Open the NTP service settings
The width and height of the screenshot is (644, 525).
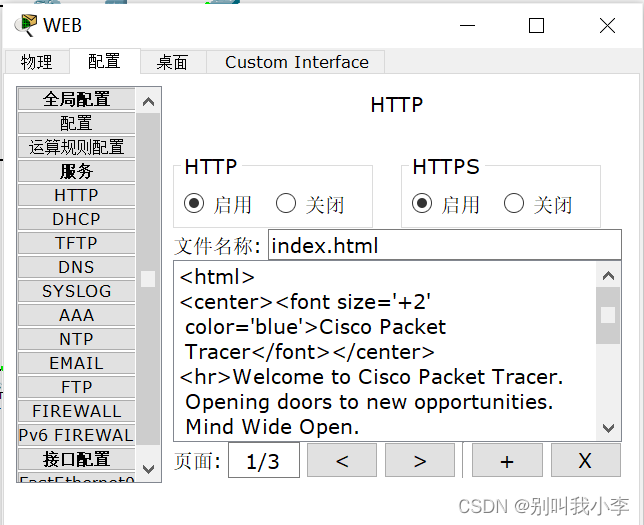[76, 339]
